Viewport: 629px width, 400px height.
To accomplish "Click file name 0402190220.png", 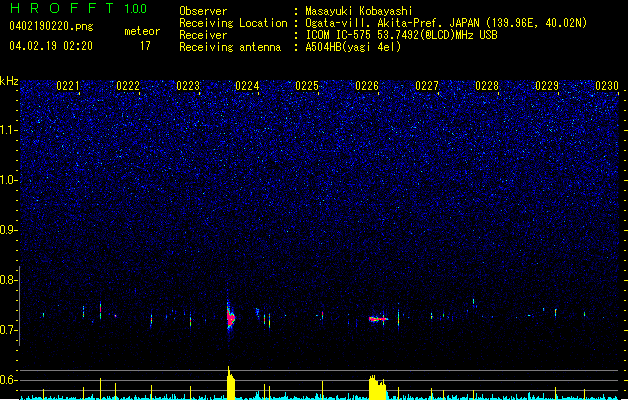I will pyautogui.click(x=51, y=26).
